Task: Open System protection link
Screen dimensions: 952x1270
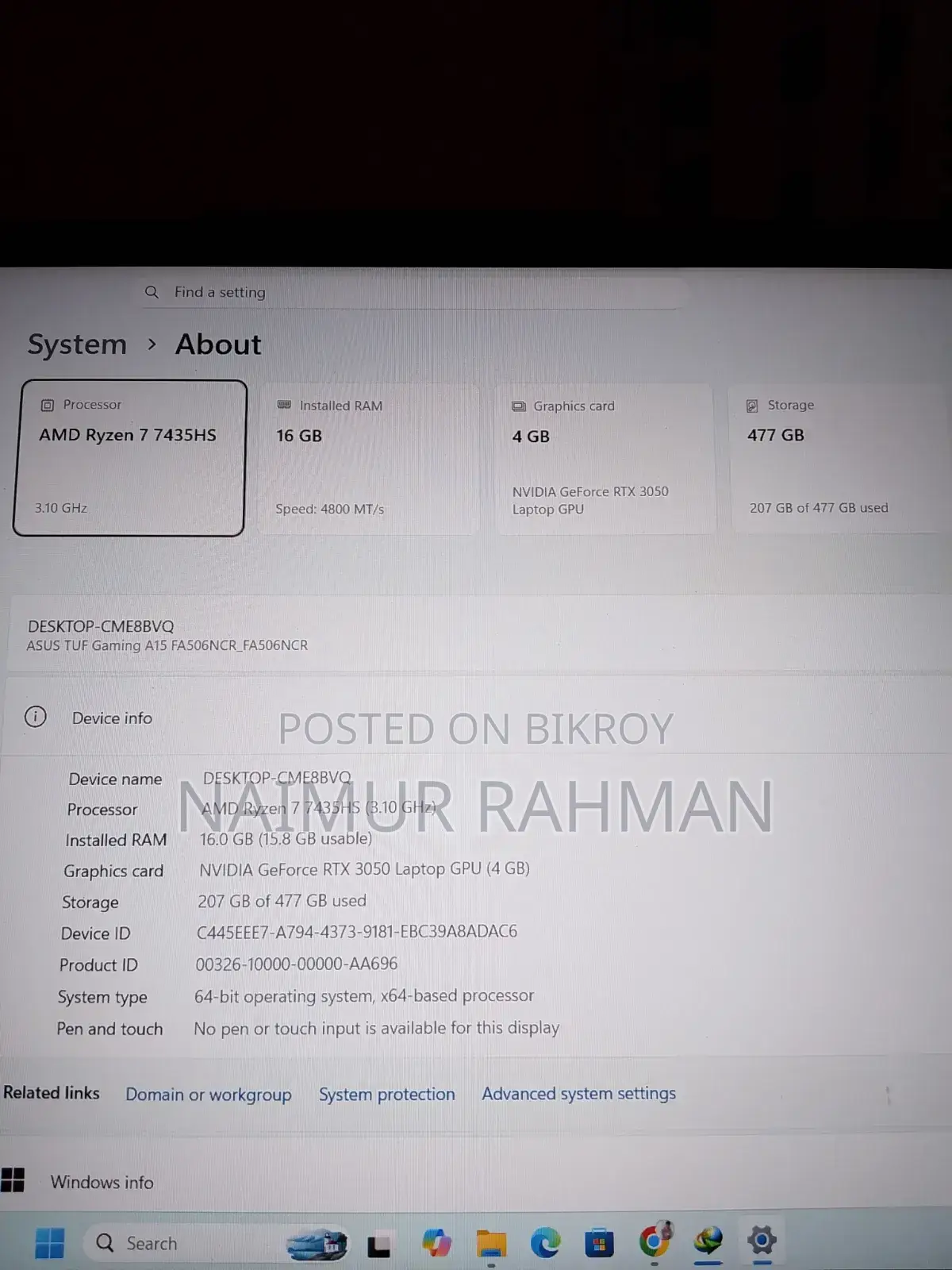Action: click(x=387, y=1094)
